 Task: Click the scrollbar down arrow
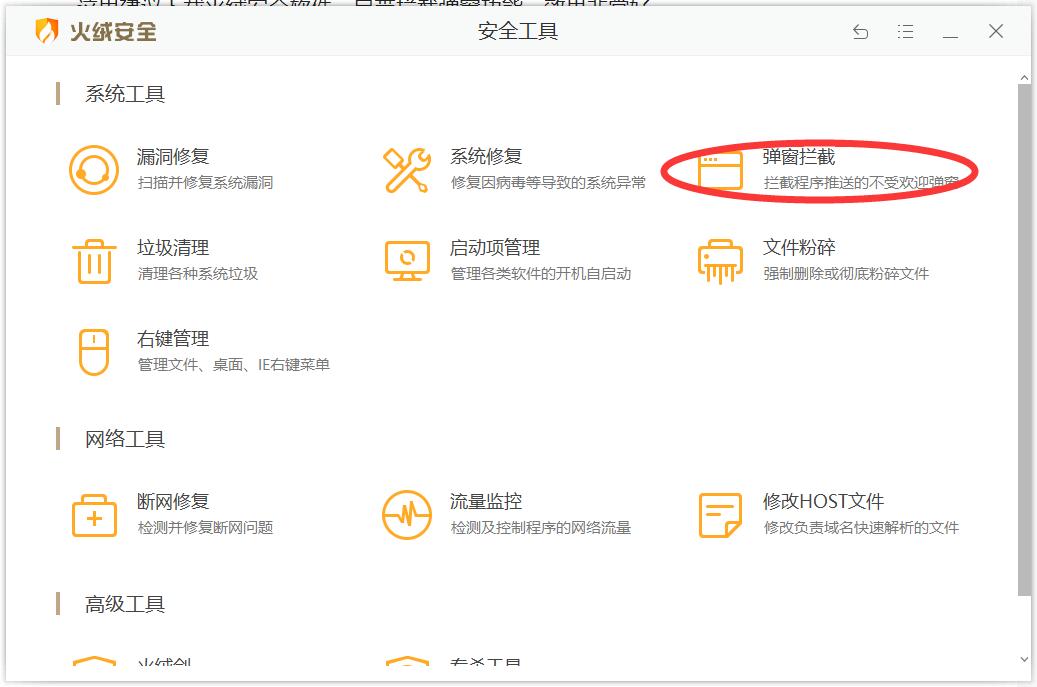point(1024,659)
